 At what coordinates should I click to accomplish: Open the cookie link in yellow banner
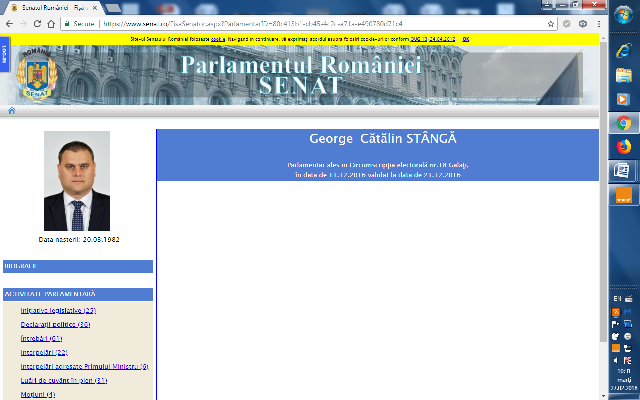(218, 39)
